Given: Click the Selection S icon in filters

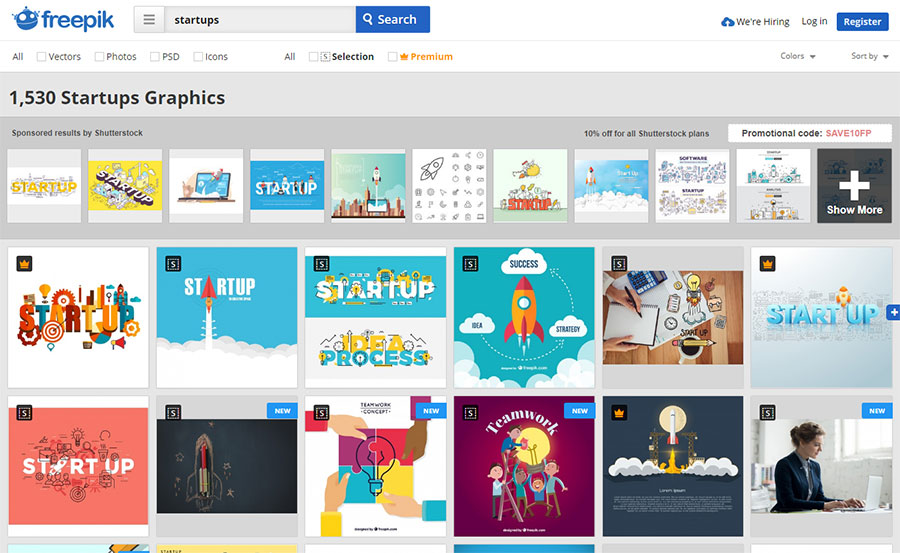Looking at the screenshot, I should [325, 56].
